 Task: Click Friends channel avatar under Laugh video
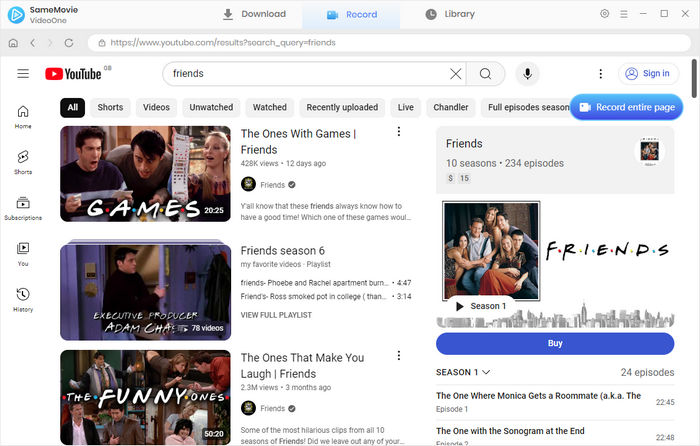(x=248, y=408)
